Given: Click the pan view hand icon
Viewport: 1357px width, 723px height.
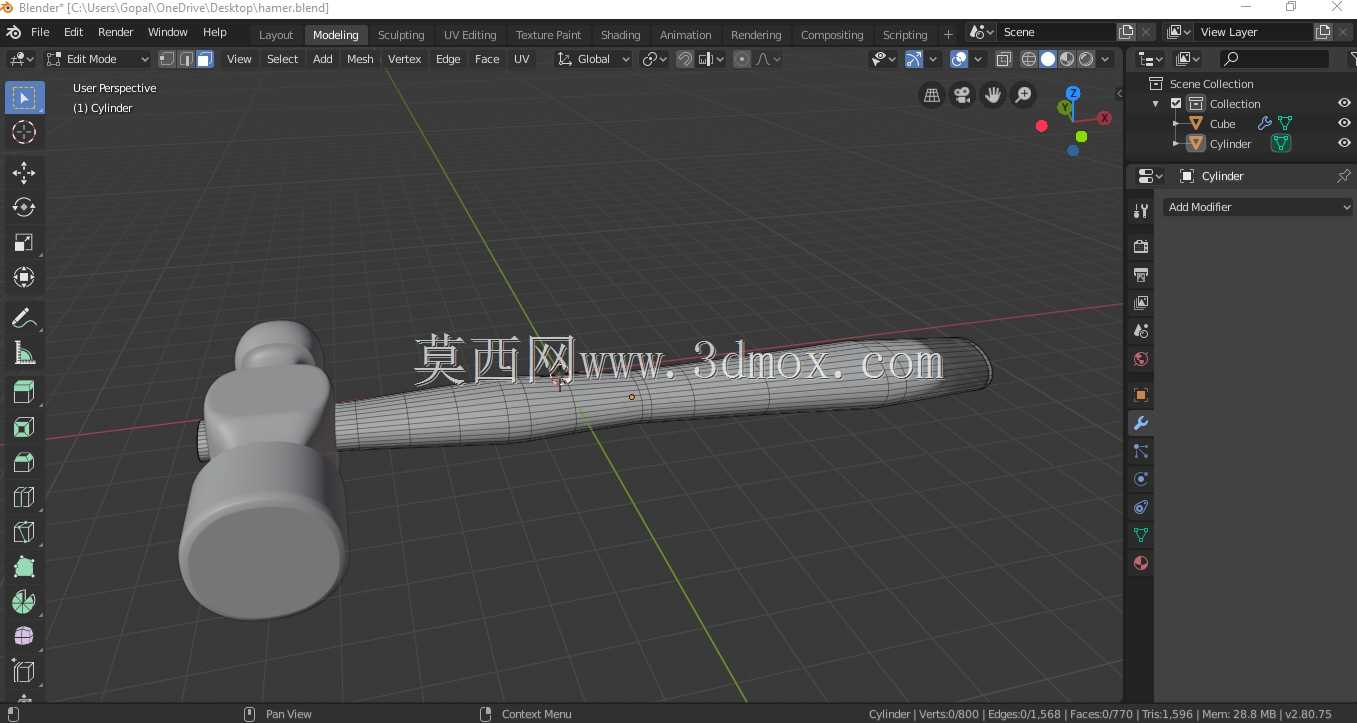Looking at the screenshot, I should pyautogui.click(x=993, y=95).
